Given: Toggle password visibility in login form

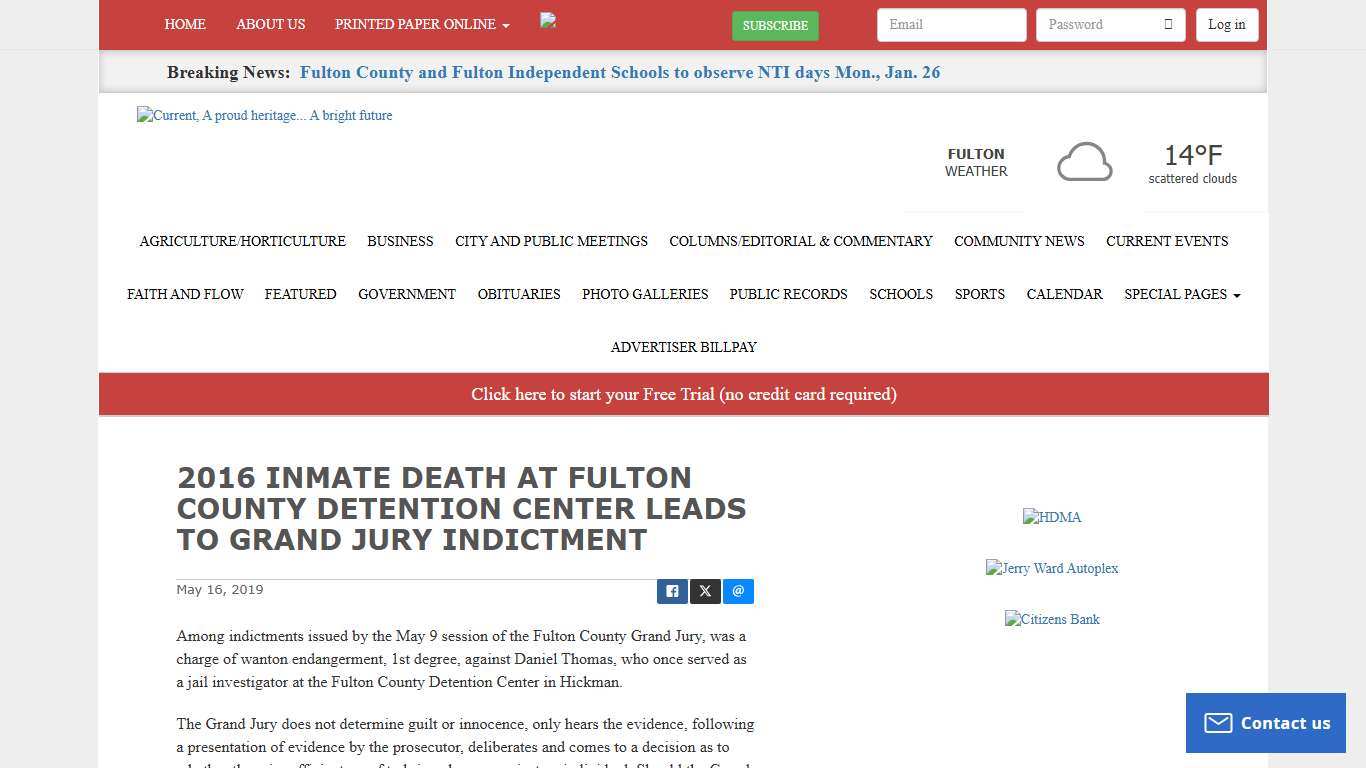Looking at the screenshot, I should pos(1170,24).
